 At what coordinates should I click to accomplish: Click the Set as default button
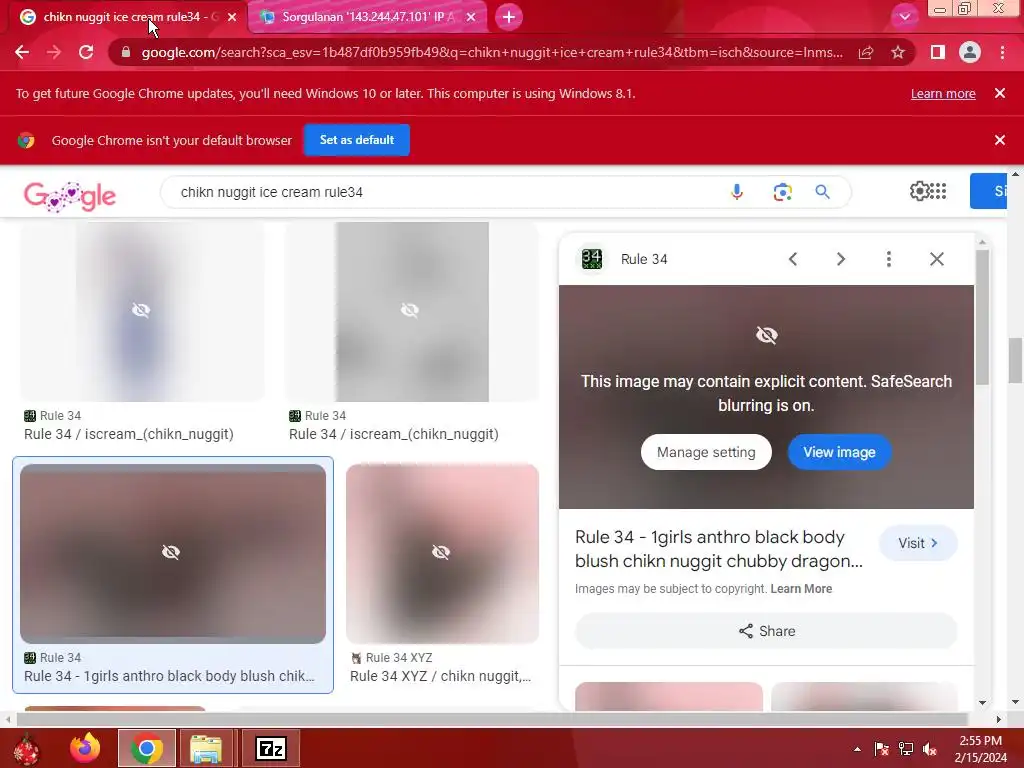click(x=357, y=140)
